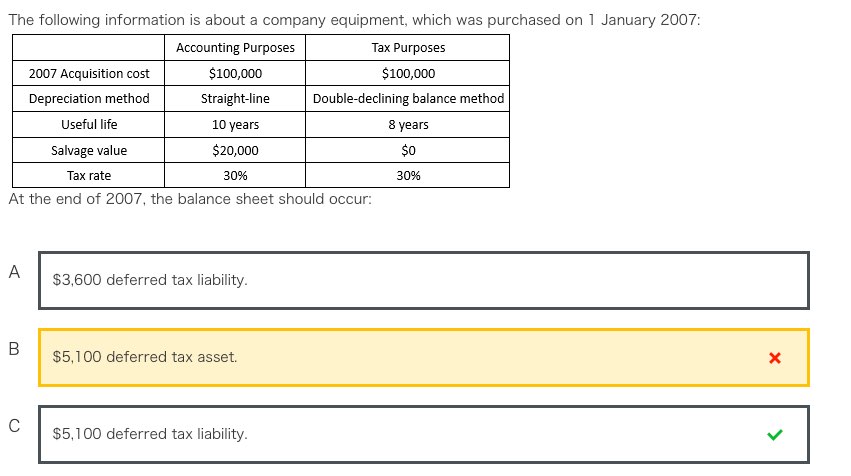Click the 10 years useful life cell
Image resolution: width=851 pixels, height=476 pixels.
coord(235,125)
